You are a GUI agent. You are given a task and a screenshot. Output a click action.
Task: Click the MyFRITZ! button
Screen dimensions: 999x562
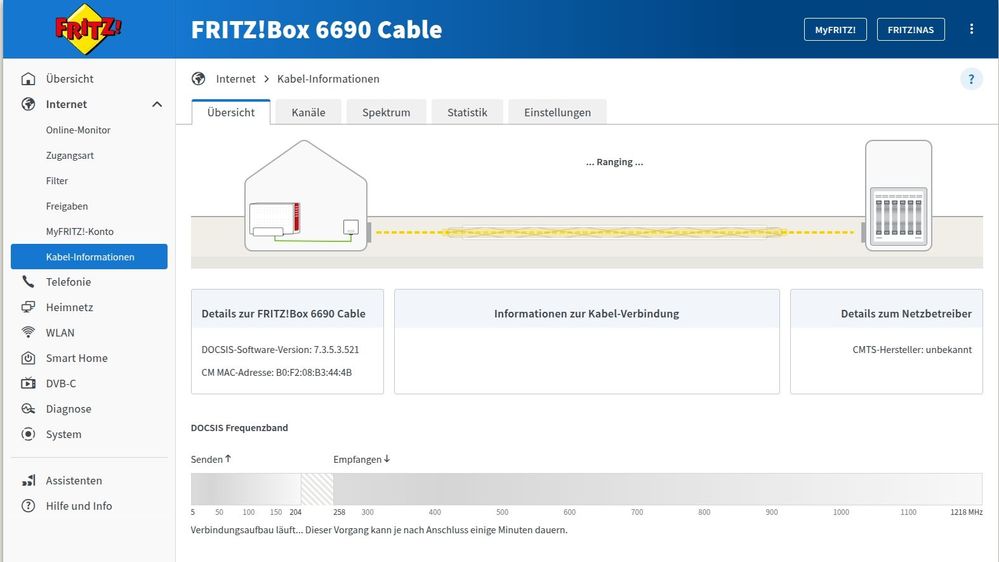(835, 29)
